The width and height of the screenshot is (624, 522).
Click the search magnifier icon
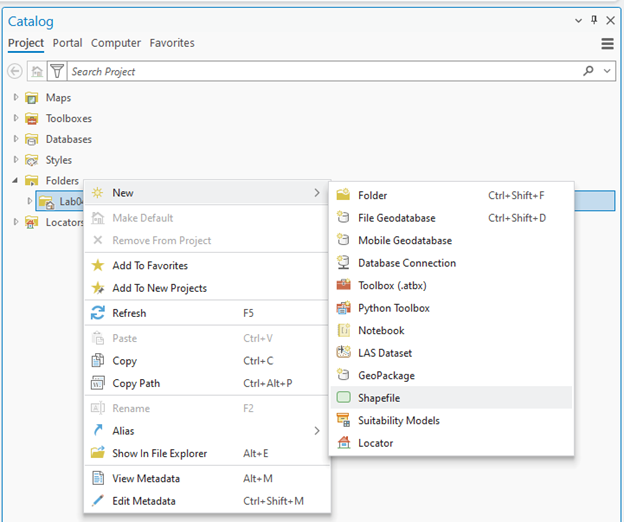coord(589,72)
